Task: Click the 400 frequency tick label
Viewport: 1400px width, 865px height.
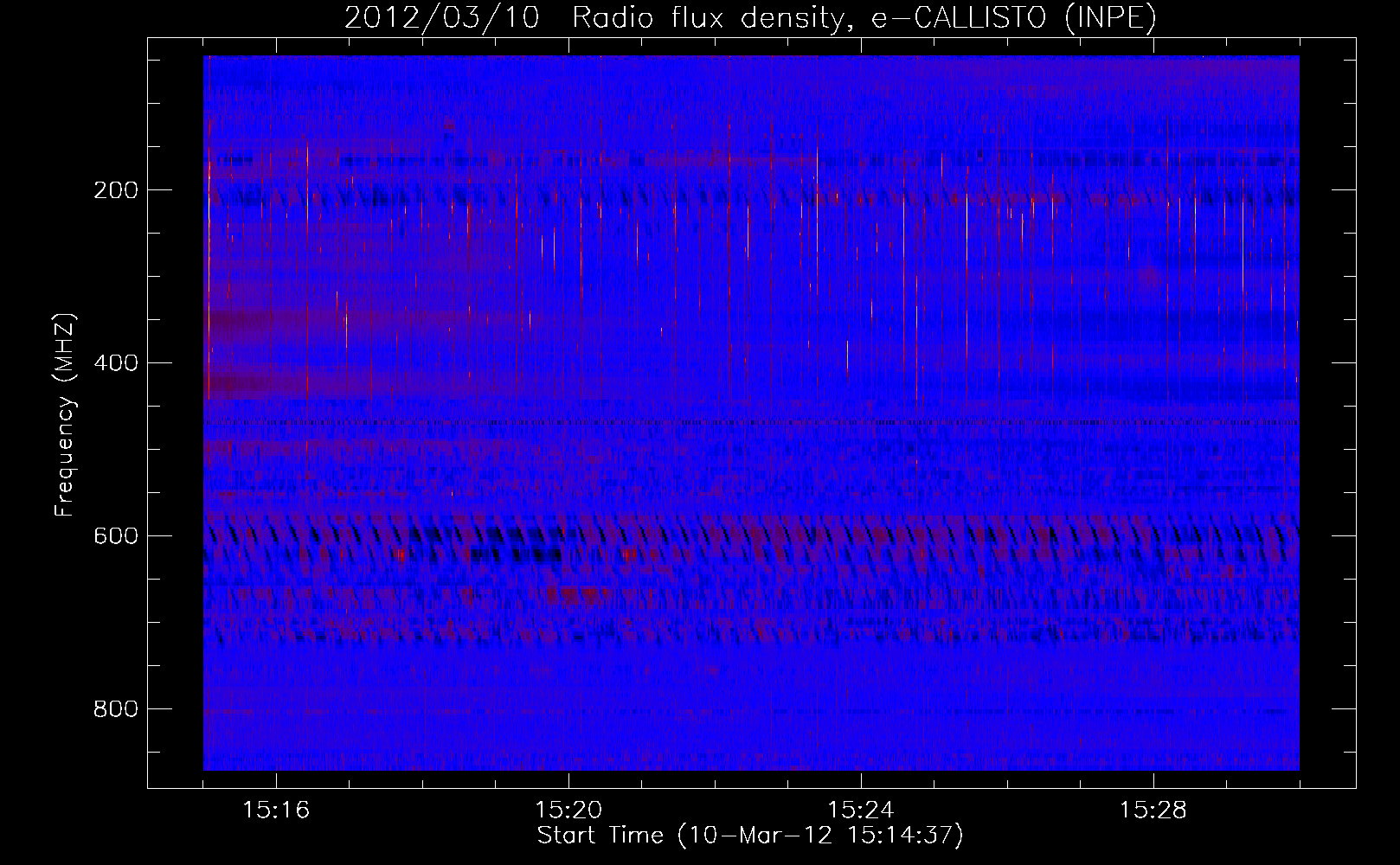Action: coord(115,363)
